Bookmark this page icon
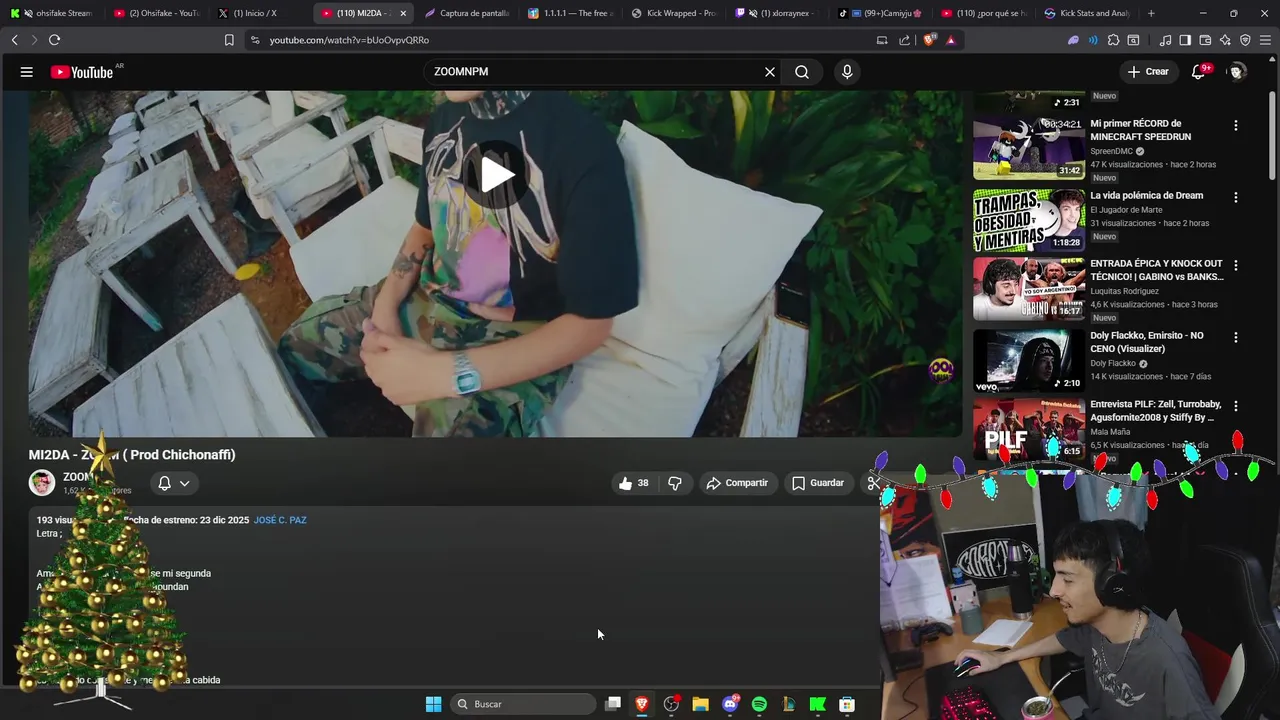The height and width of the screenshot is (720, 1280). [x=229, y=40]
